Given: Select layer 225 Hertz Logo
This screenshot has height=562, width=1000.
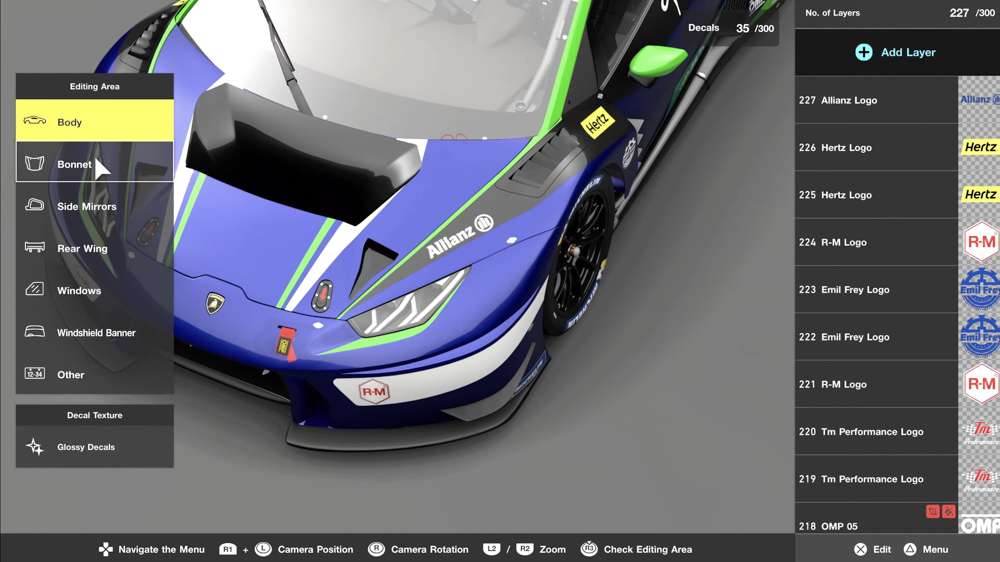Looking at the screenshot, I should coord(876,195).
